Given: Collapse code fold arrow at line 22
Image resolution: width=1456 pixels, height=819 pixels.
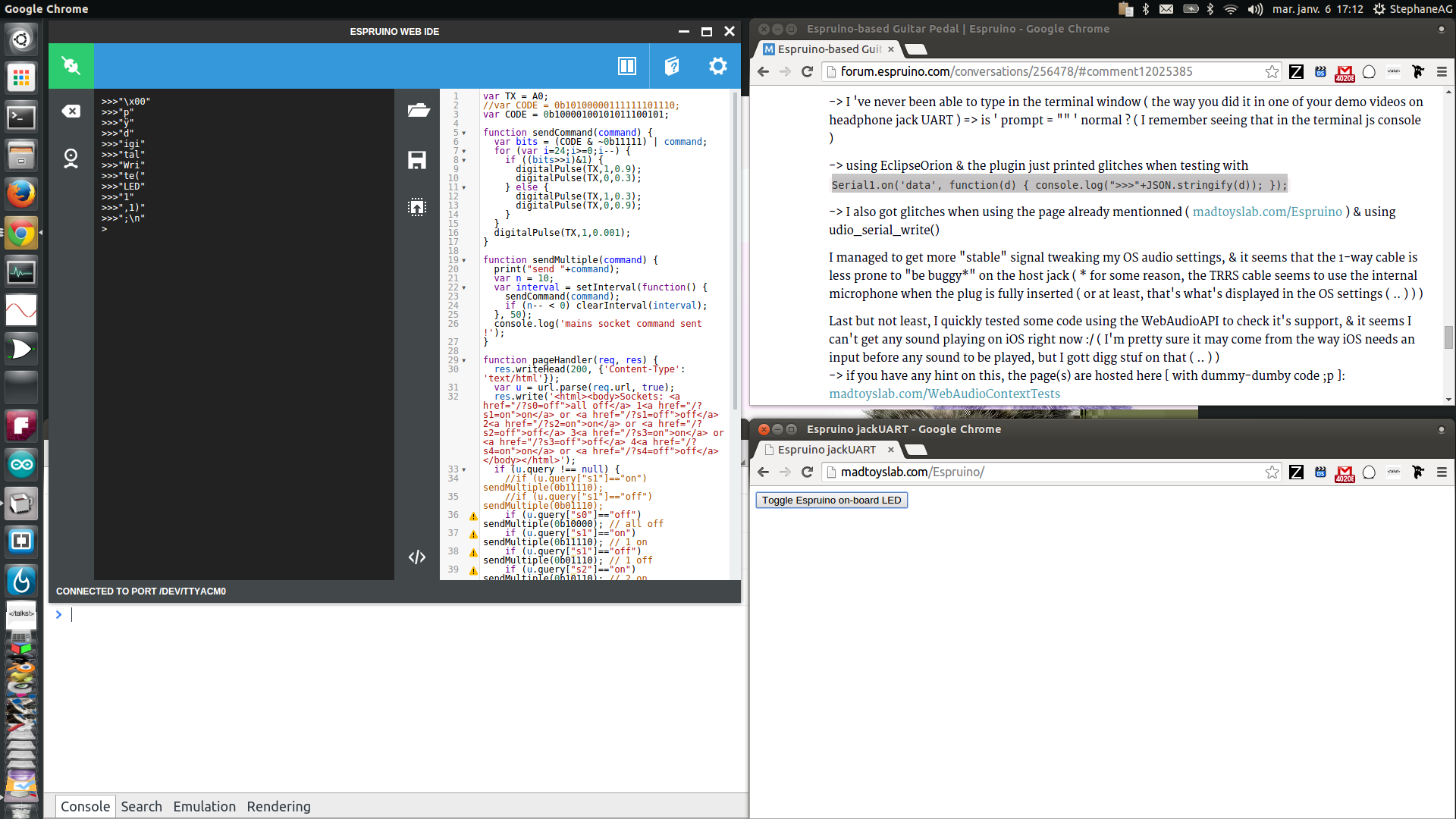Looking at the screenshot, I should (463, 287).
